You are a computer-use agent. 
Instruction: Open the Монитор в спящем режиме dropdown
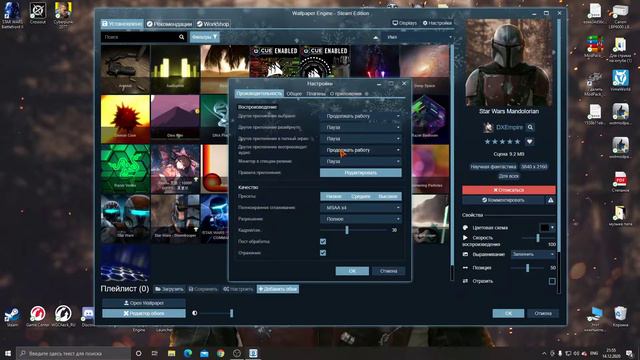coord(361,162)
